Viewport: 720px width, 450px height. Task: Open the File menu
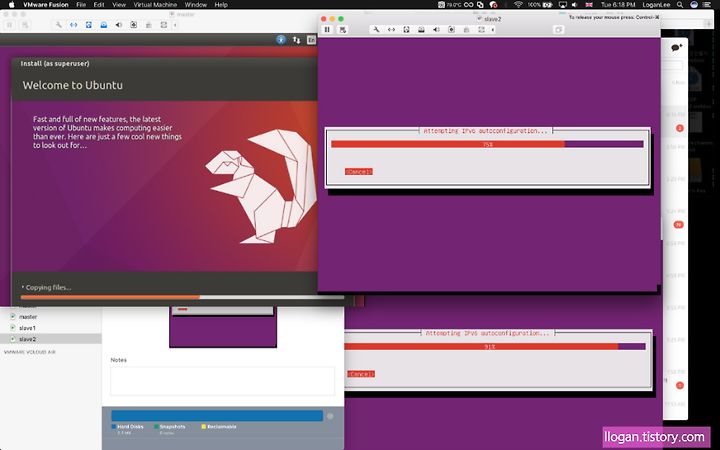coord(81,5)
